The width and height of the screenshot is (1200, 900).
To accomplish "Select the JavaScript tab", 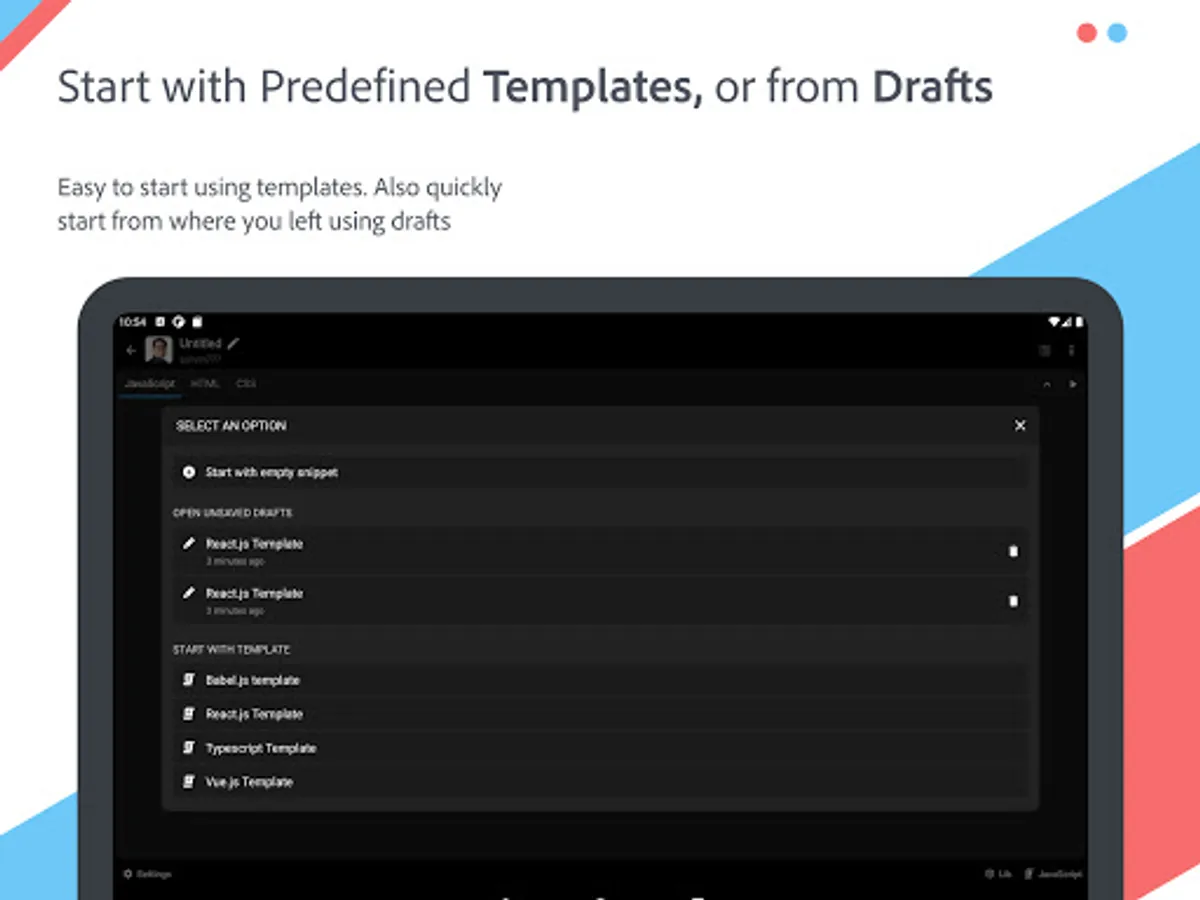I will point(150,384).
